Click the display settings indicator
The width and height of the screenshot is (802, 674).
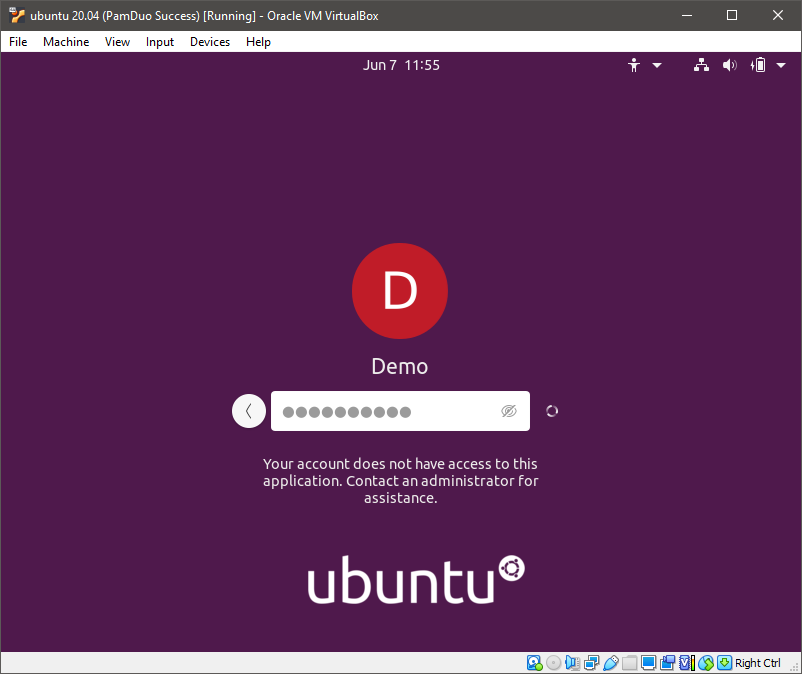point(649,663)
